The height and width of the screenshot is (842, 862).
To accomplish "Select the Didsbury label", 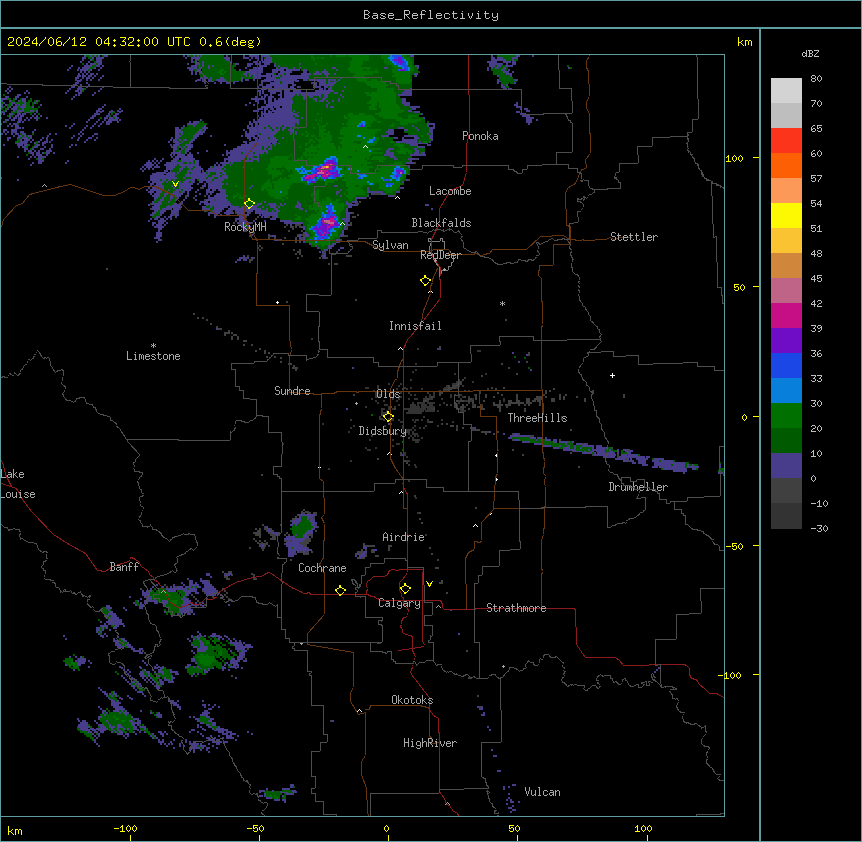I will pyautogui.click(x=382, y=431).
